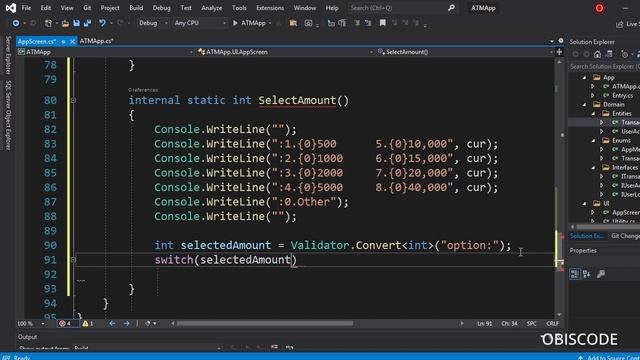Open the Any CPU platform dropdown
The width and height of the screenshot is (640, 360).
(x=200, y=23)
